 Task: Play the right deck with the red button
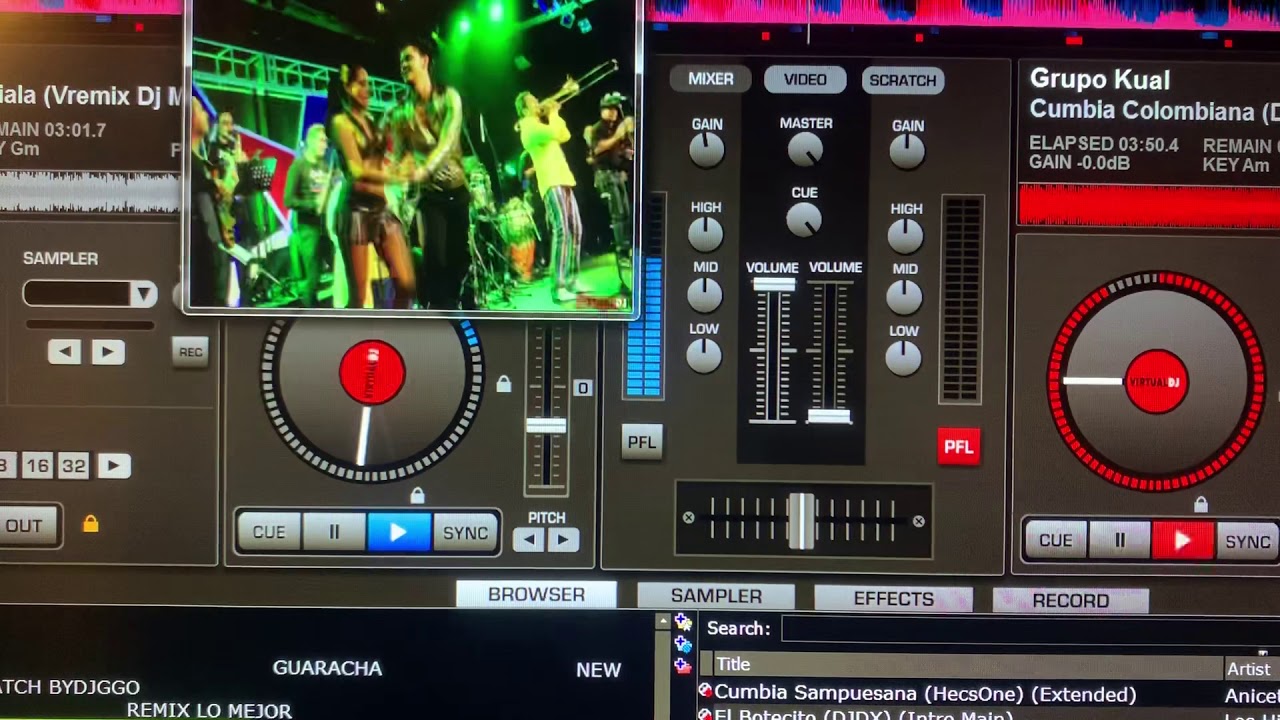click(1183, 541)
